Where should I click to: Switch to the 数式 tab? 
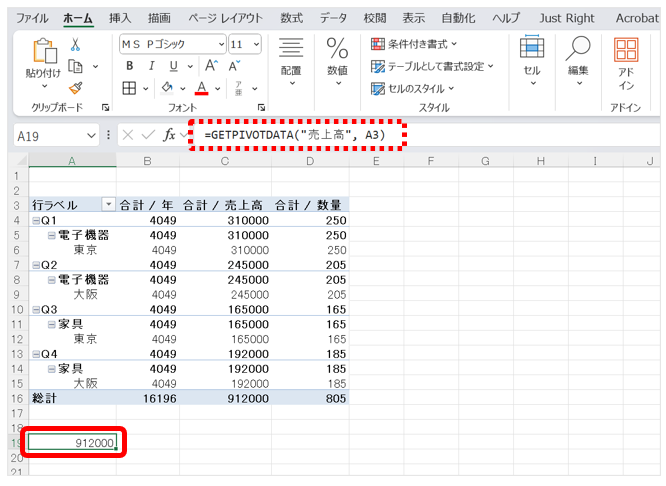click(x=291, y=18)
